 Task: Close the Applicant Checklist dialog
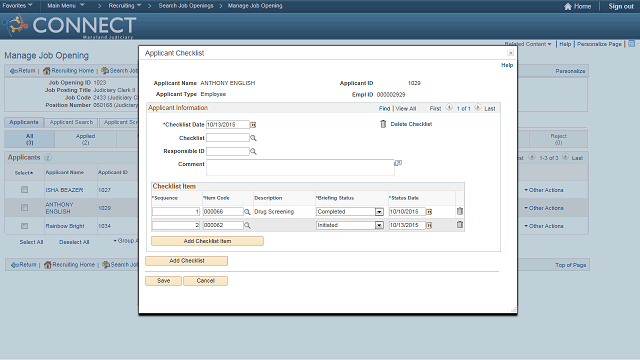(x=510, y=53)
